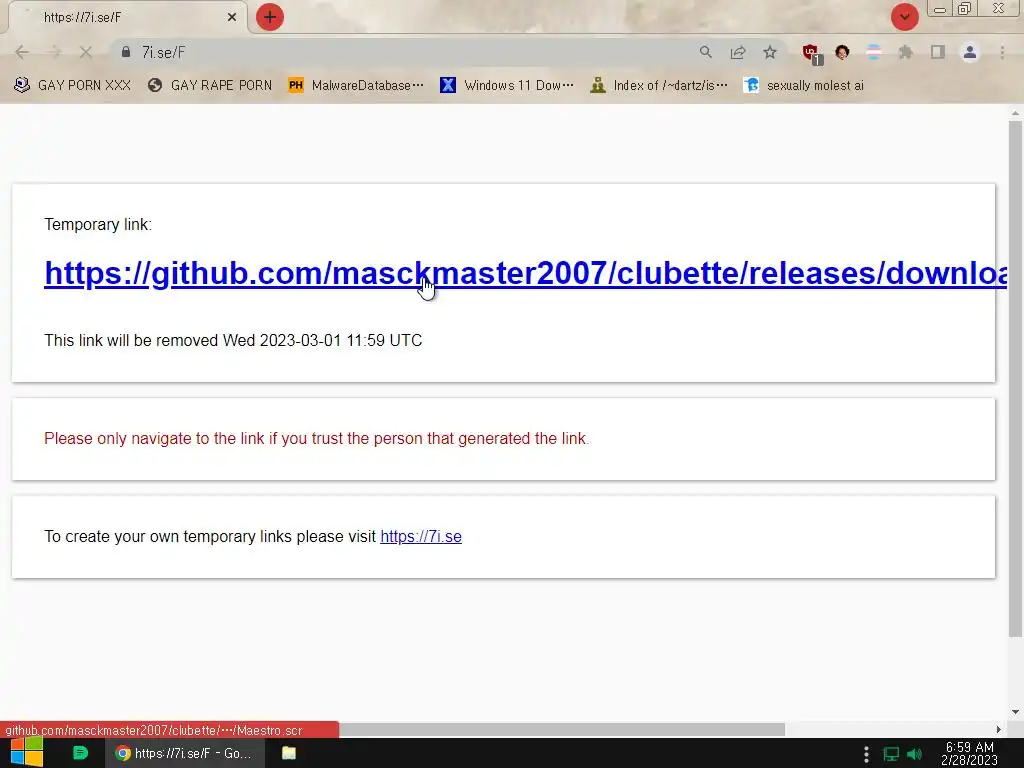Bookmark this page with the star icon
Screen dimensions: 1024x768
point(770,52)
